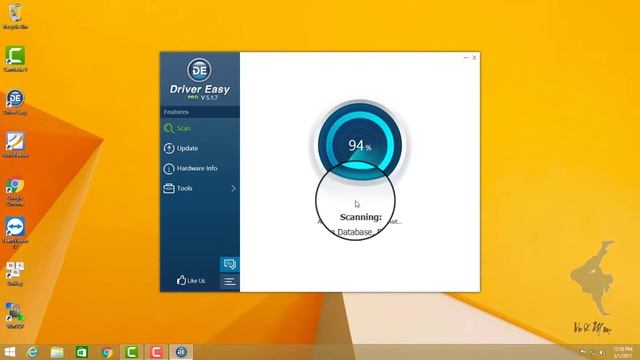The width and height of the screenshot is (640, 360).
Task: Open the Recycle Bin desktop icon
Action: click(x=15, y=16)
